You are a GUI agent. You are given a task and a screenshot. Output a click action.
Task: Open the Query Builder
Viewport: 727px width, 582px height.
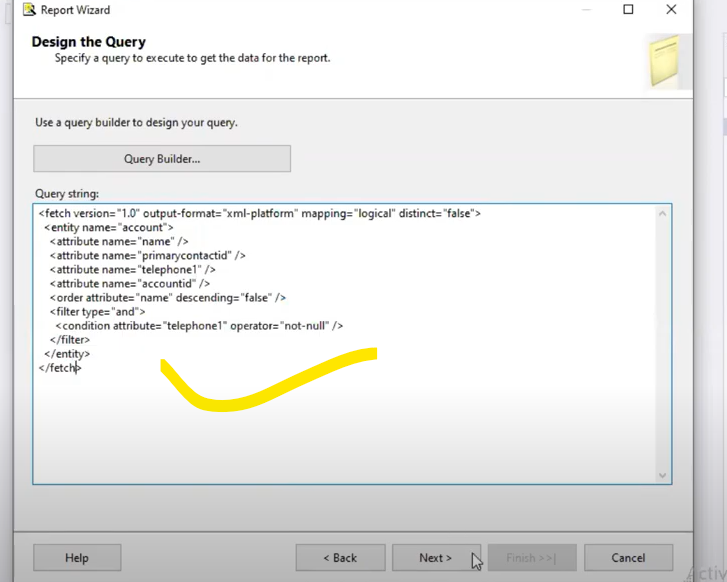tap(162, 159)
